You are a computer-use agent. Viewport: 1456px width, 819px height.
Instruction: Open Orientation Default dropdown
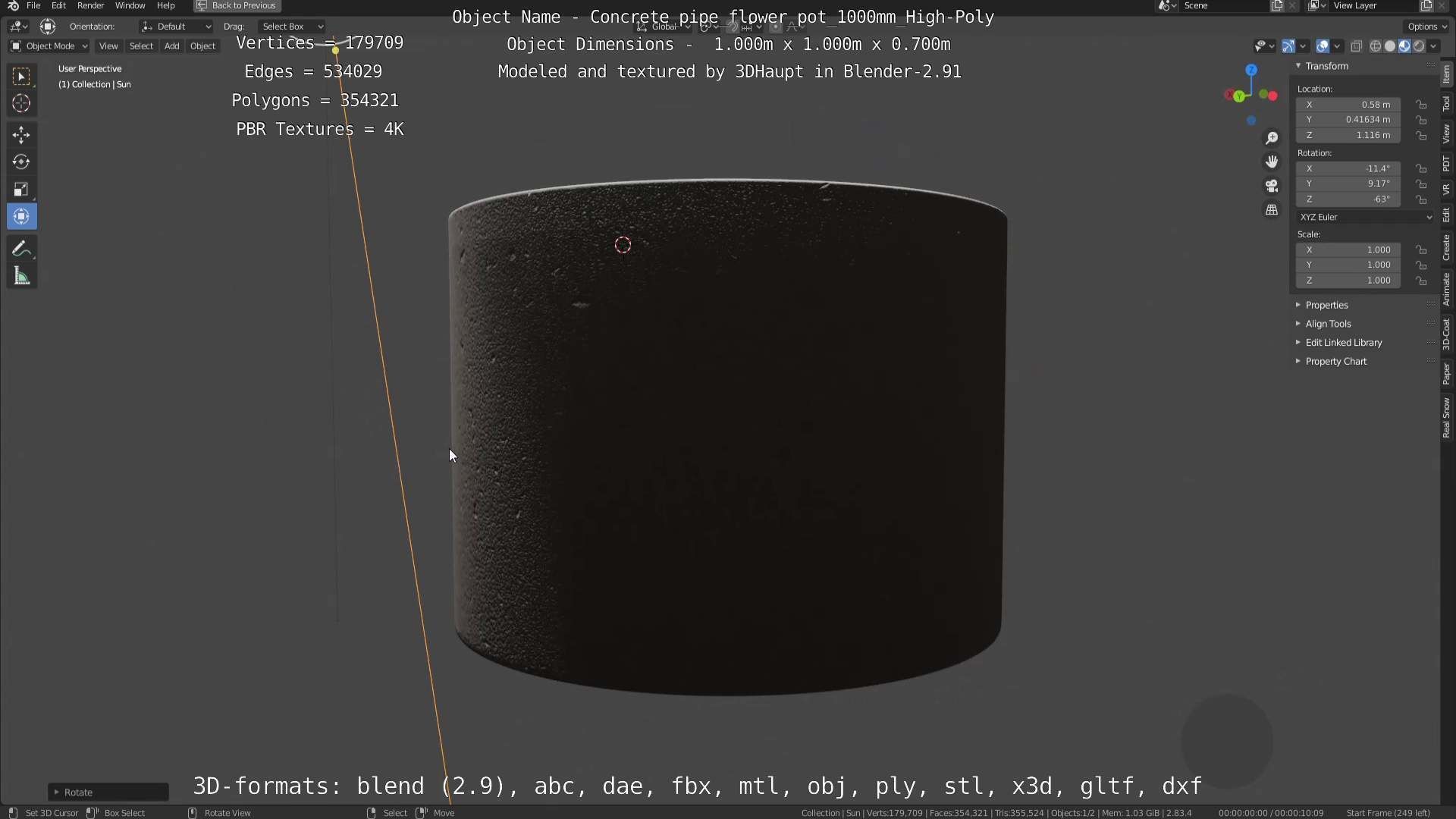point(176,27)
